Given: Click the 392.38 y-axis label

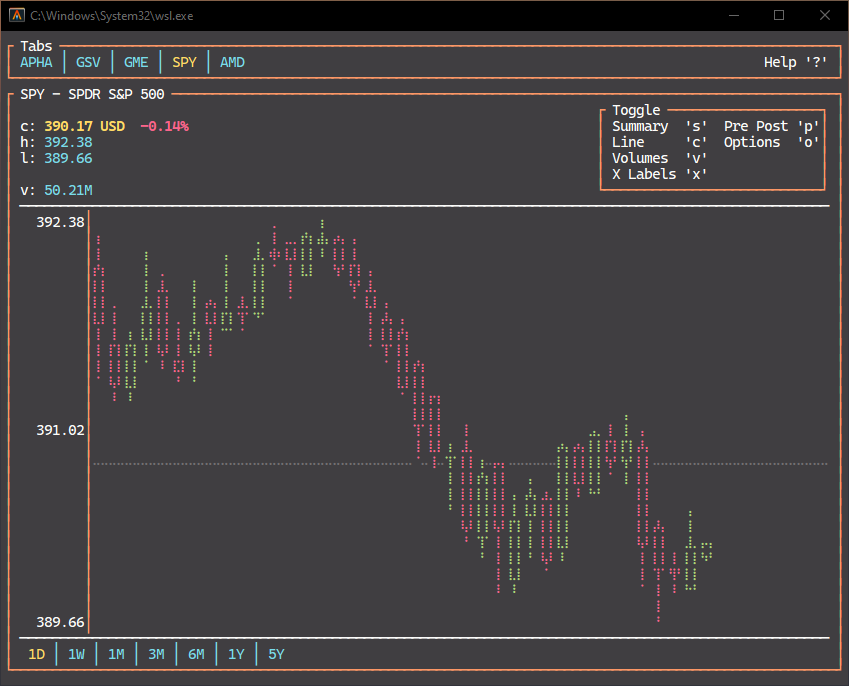Looking at the screenshot, I should click(x=60, y=222).
